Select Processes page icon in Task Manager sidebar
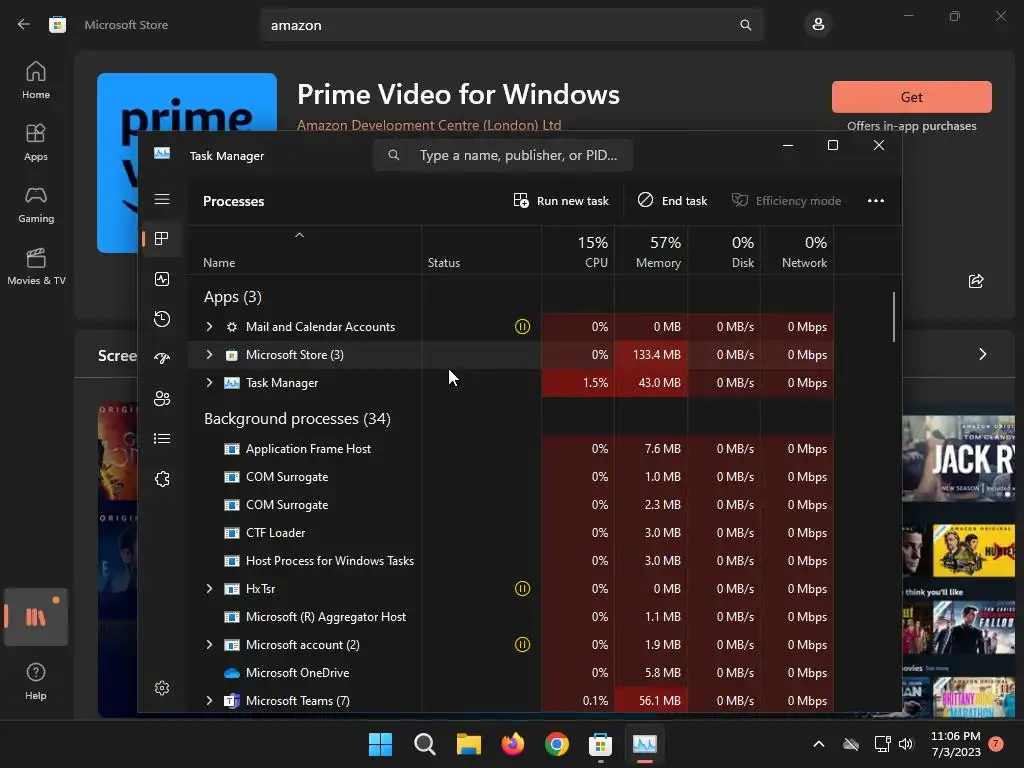The image size is (1024, 768). tap(162, 238)
